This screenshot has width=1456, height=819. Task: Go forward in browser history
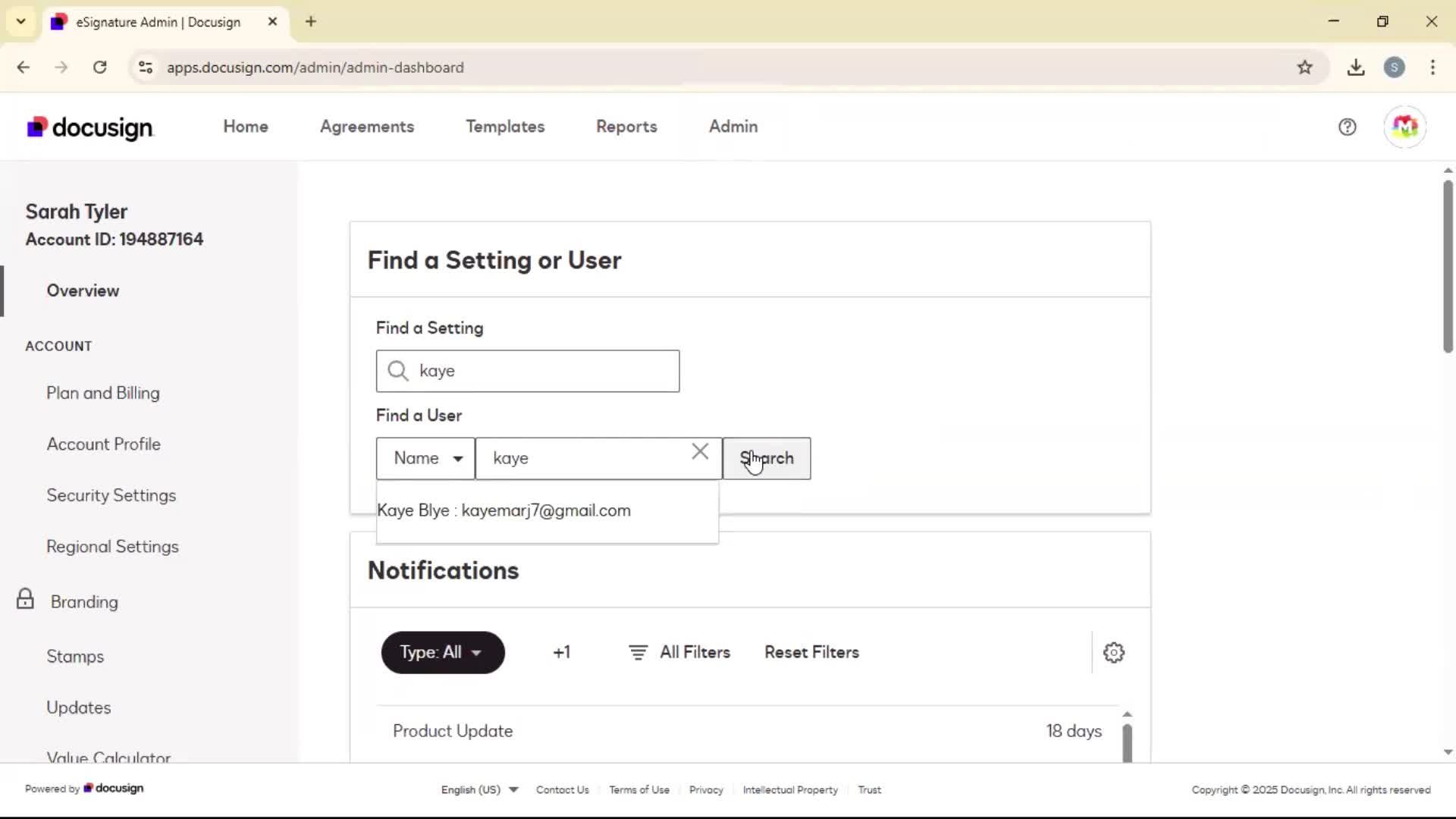(x=61, y=67)
